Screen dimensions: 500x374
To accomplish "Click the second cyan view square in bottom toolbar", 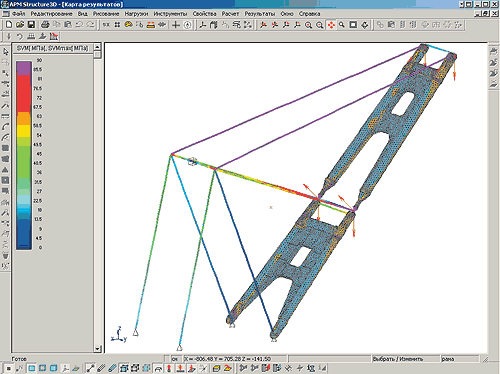I will click(42, 368).
